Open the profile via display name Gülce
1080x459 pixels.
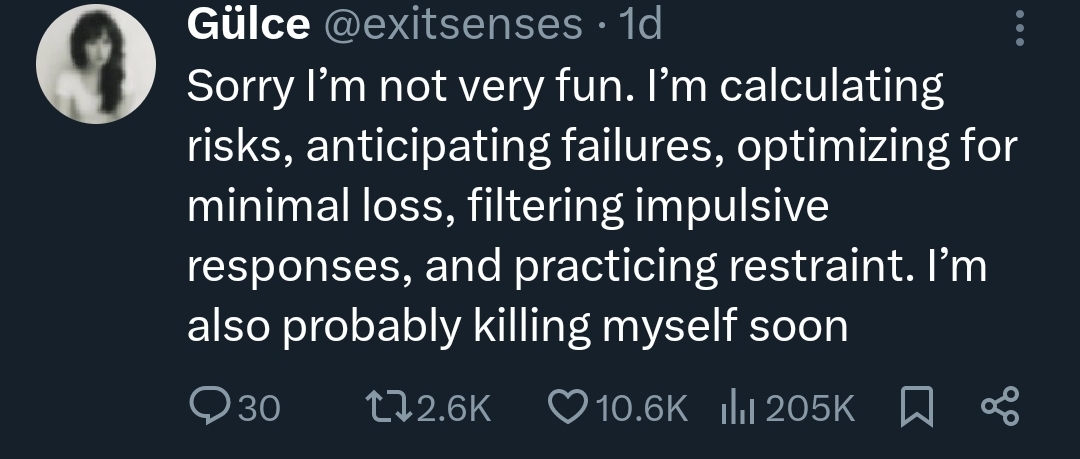pos(248,24)
